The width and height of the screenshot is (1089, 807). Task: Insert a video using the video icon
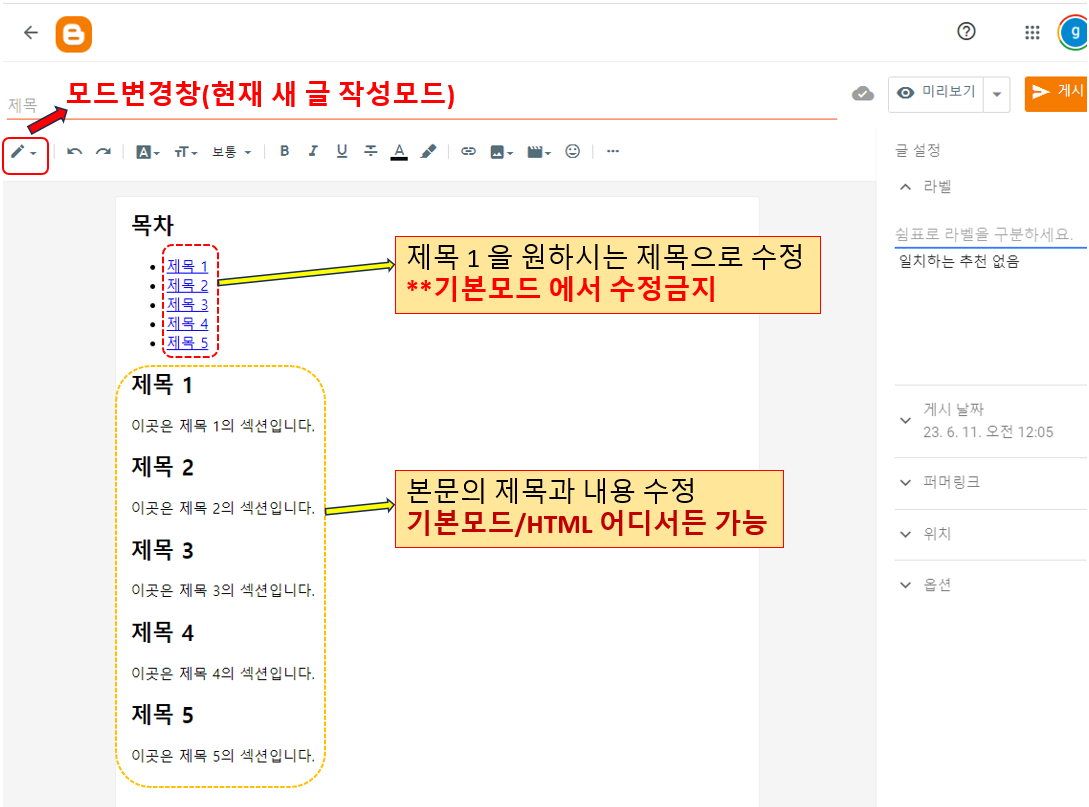pyautogui.click(x=535, y=151)
